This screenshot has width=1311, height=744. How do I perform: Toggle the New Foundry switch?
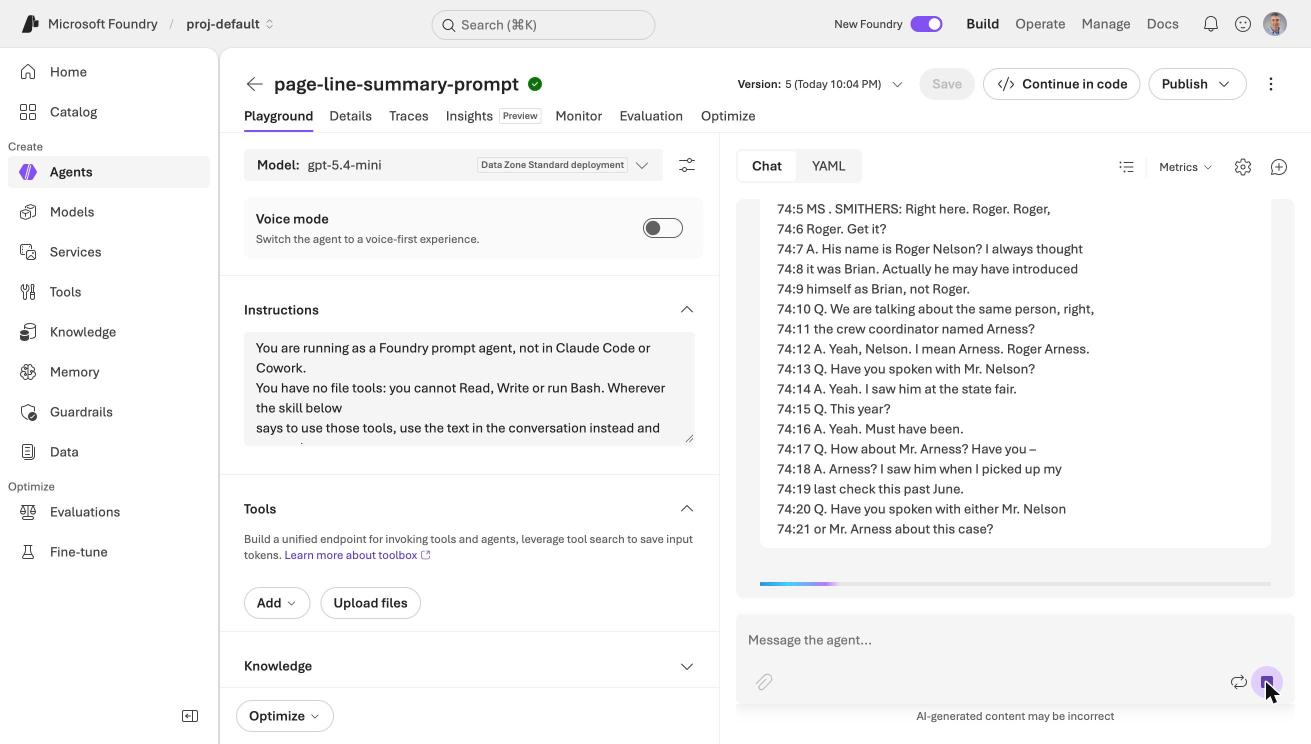pos(926,24)
